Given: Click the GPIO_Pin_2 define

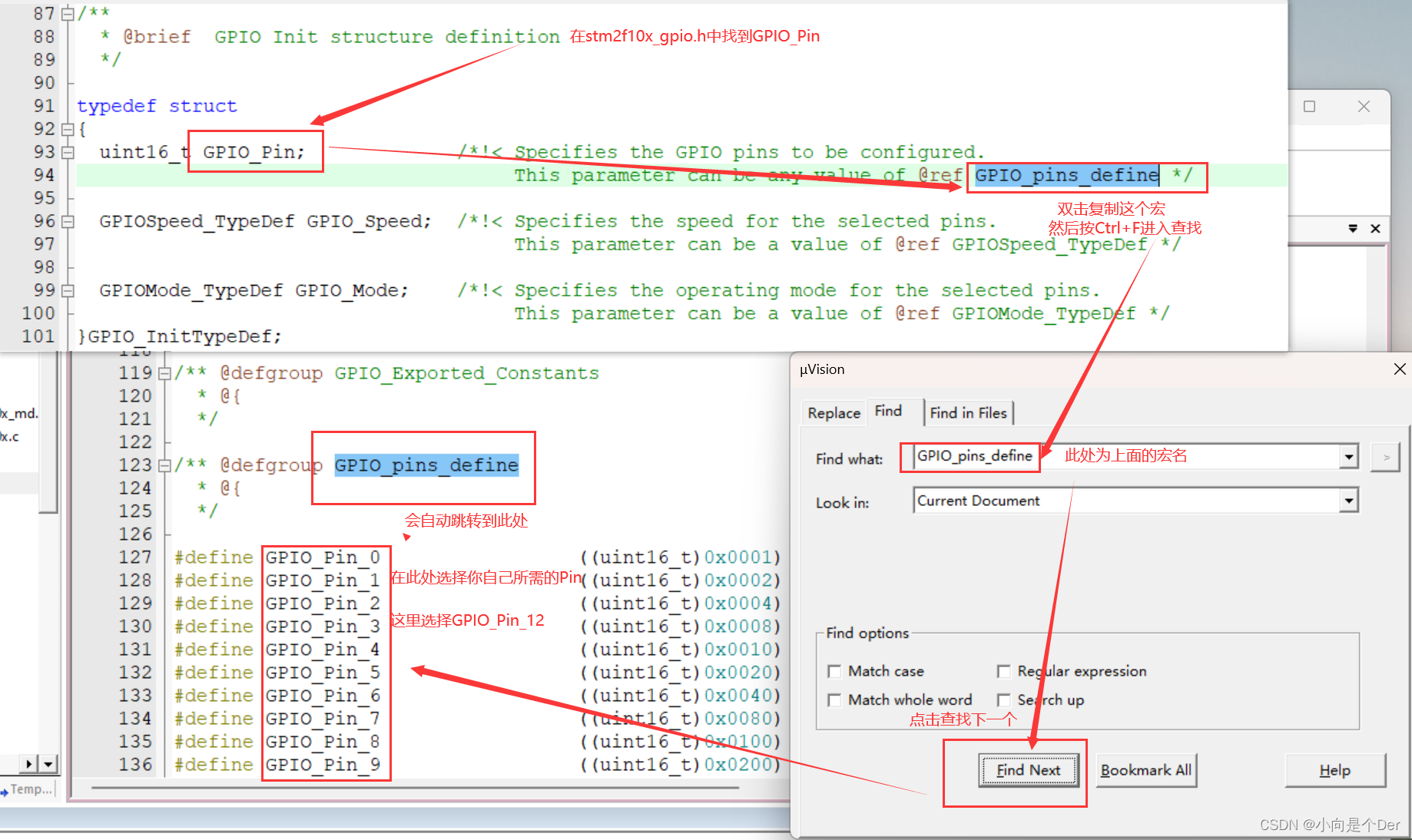Looking at the screenshot, I should coord(323,604).
